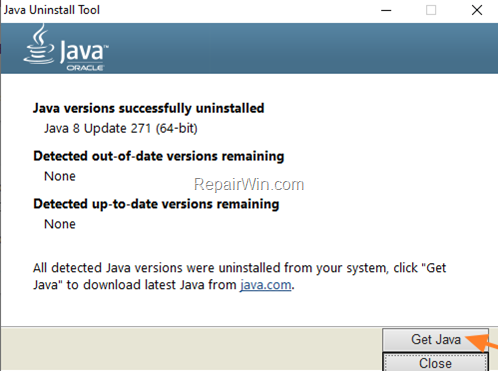The height and width of the screenshot is (371, 498).
Task: Select the Java 8 Update 271 (64-bit) entry
Action: pyautogui.click(x=121, y=128)
